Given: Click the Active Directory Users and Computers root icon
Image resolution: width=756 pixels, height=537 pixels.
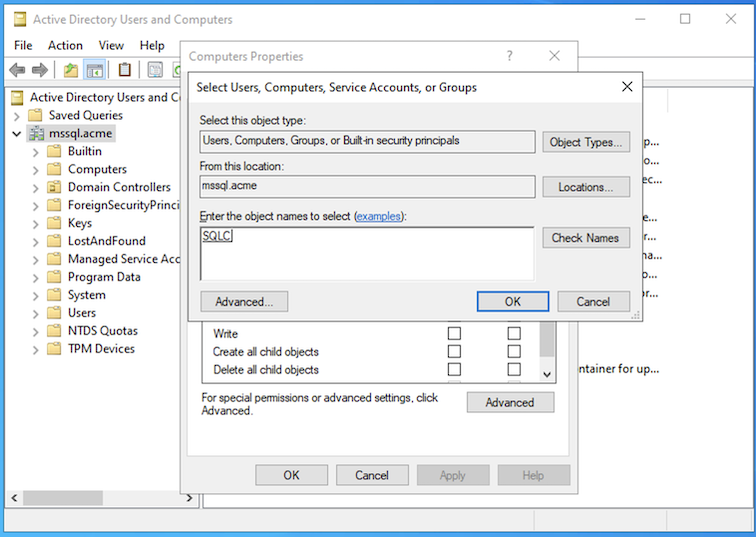Looking at the screenshot, I should coord(17,98).
